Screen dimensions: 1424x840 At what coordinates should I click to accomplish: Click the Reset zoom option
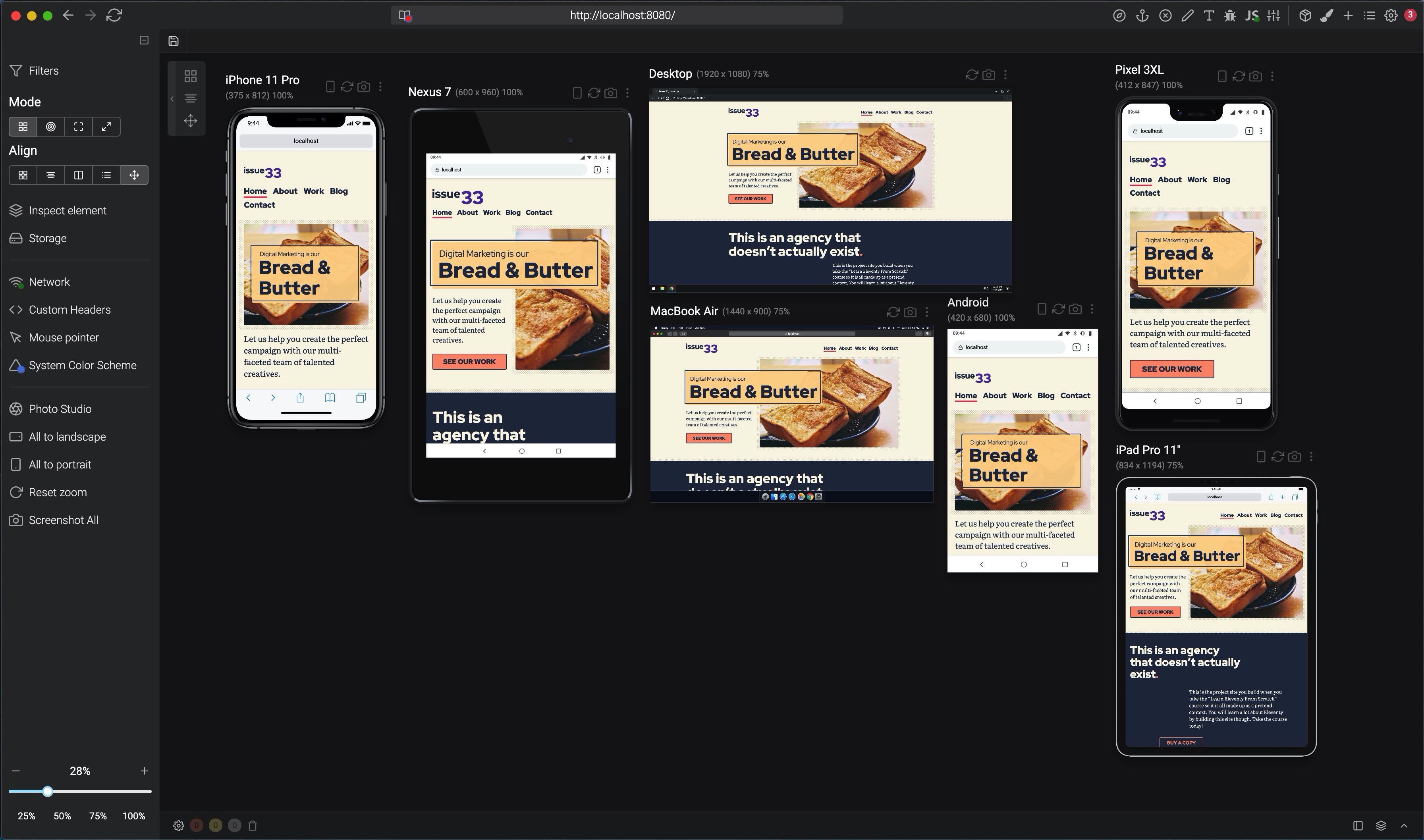click(57, 492)
